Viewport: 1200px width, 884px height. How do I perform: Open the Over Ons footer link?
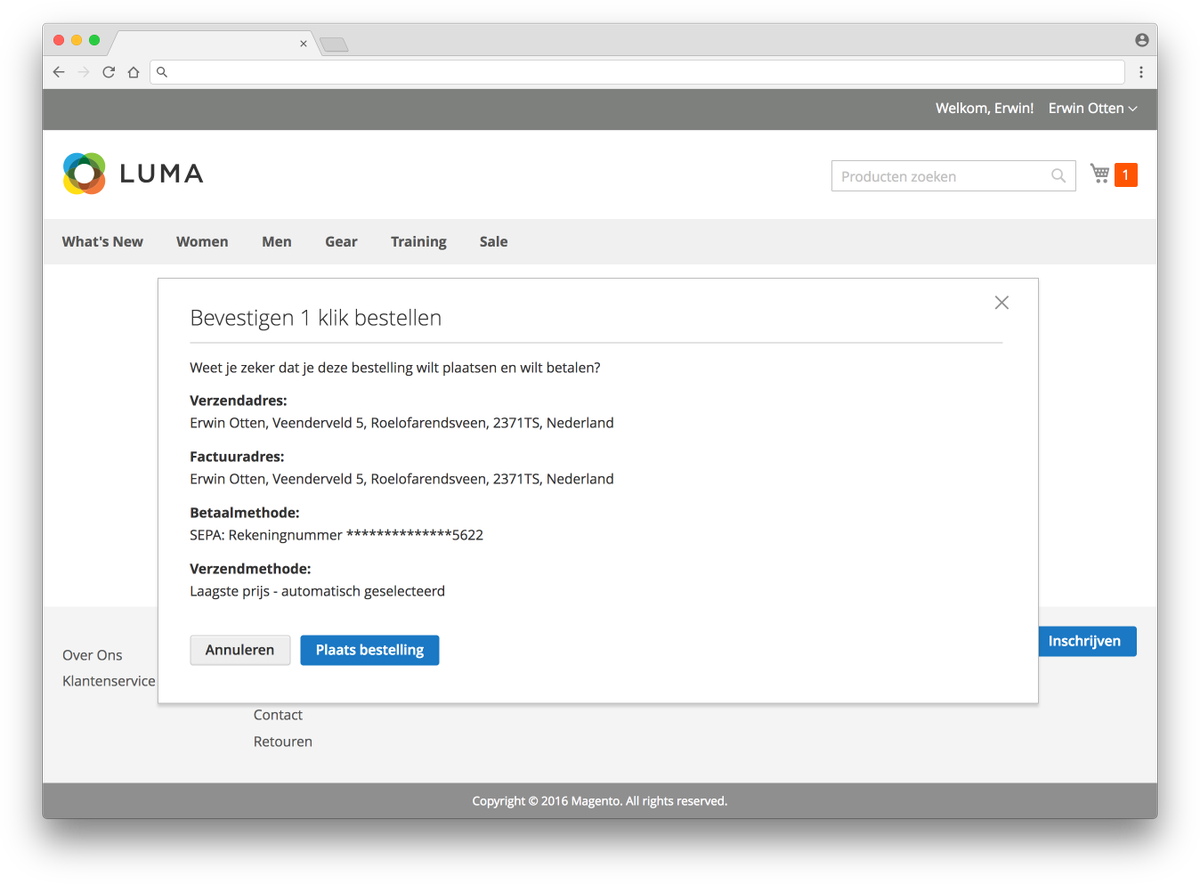point(92,655)
